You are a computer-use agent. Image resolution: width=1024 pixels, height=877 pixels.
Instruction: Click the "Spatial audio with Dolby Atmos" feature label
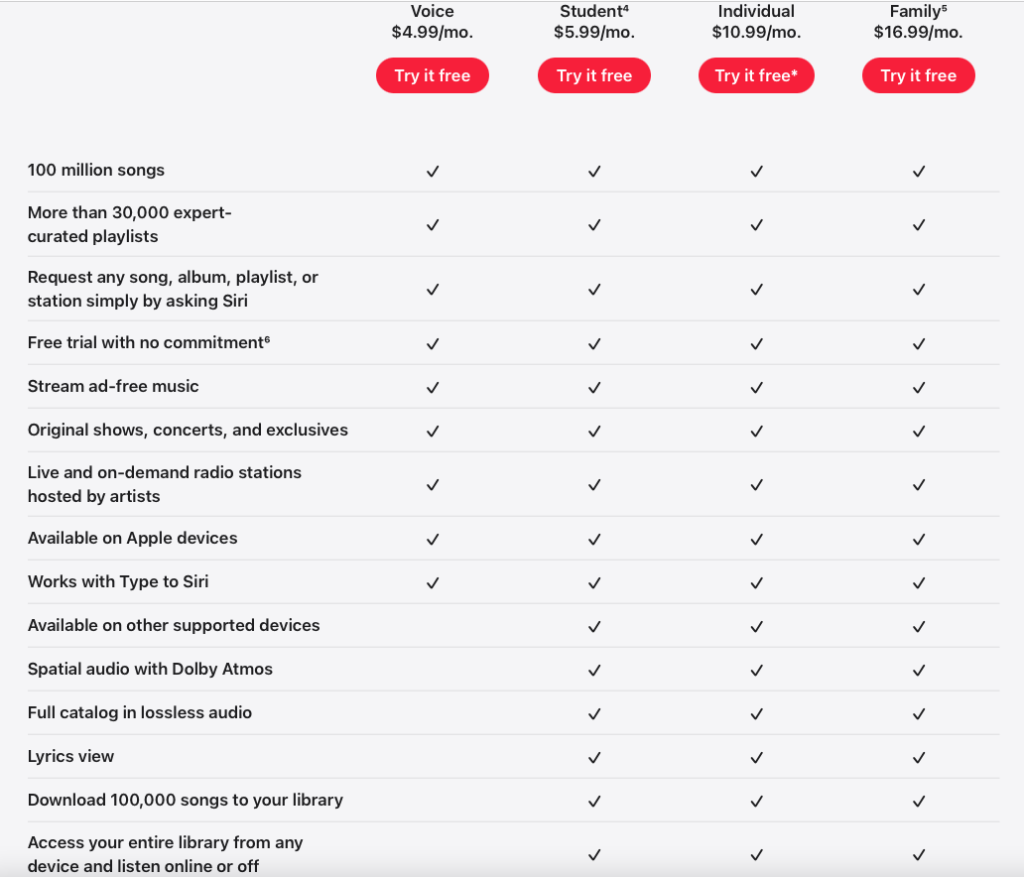150,669
